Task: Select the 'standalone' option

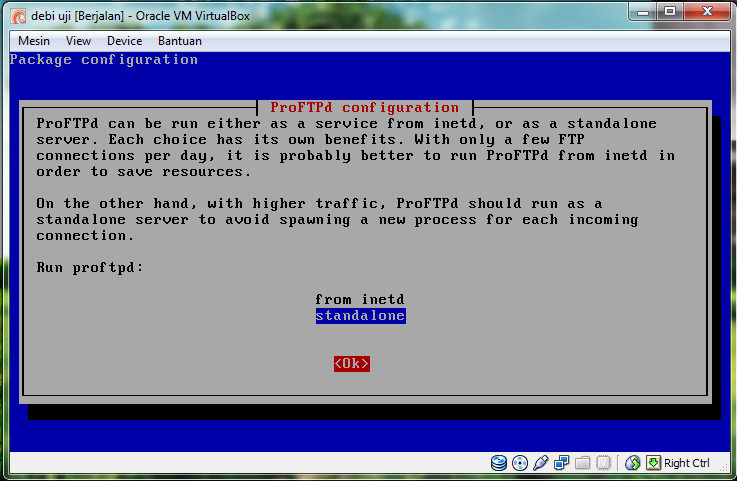Action: click(x=361, y=315)
